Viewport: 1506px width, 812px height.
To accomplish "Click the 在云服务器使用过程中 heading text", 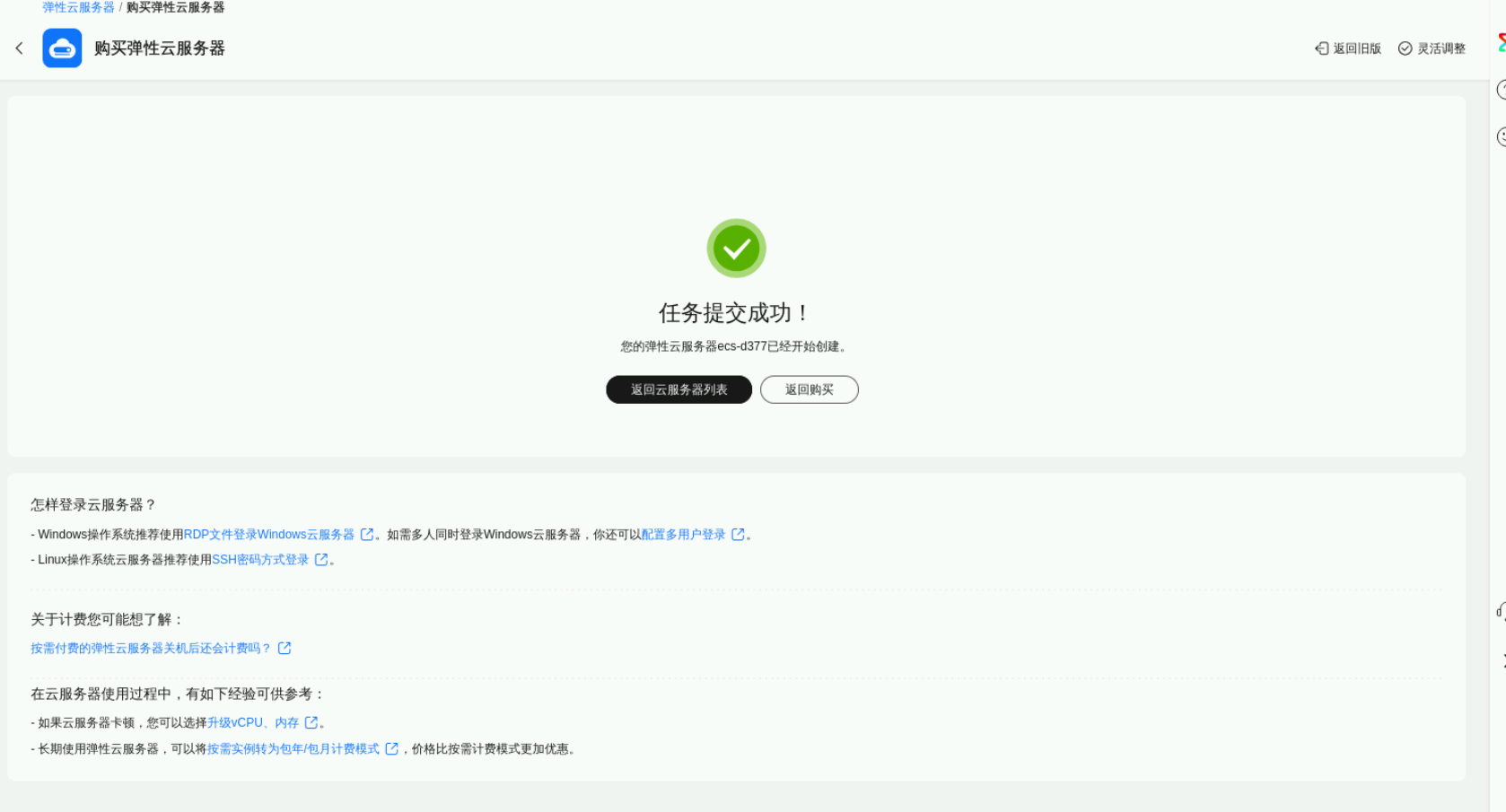I will pos(178,694).
